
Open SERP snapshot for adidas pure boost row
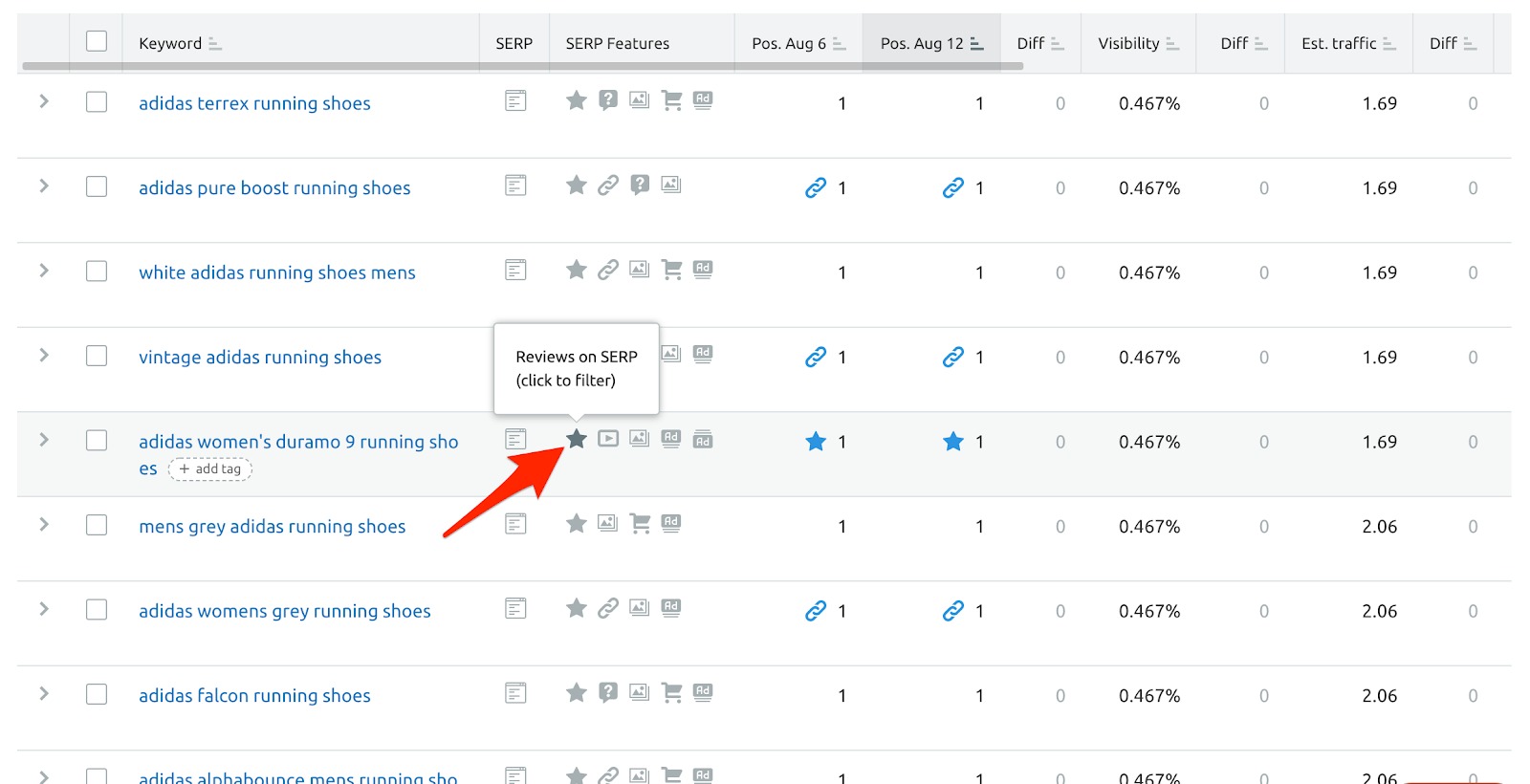[515, 185]
